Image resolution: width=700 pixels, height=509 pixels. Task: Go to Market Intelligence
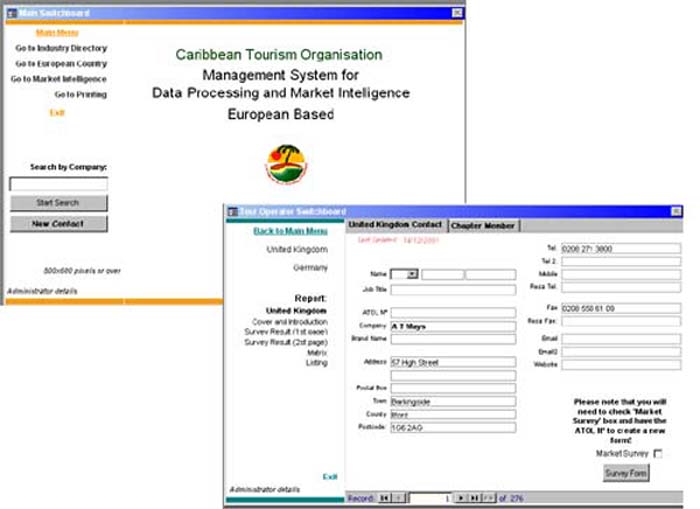click(58, 79)
